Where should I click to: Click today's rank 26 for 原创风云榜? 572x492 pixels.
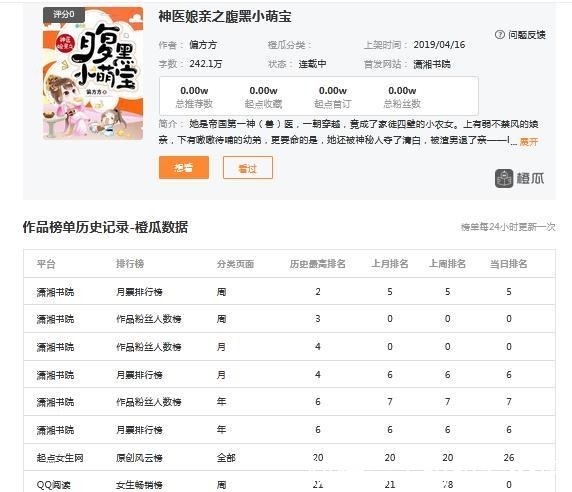coord(509,458)
